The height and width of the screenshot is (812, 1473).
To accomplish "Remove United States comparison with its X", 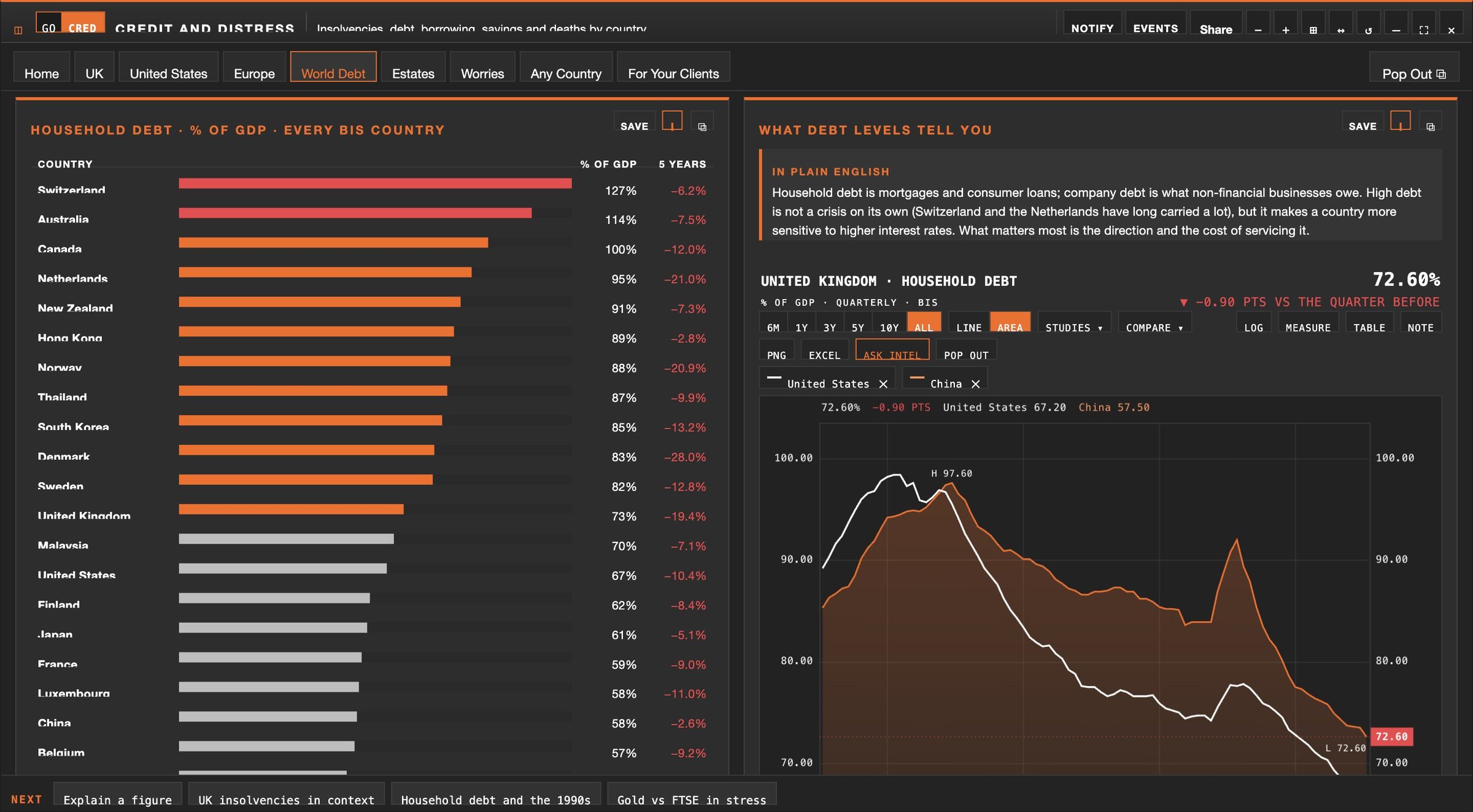I will [x=883, y=384].
